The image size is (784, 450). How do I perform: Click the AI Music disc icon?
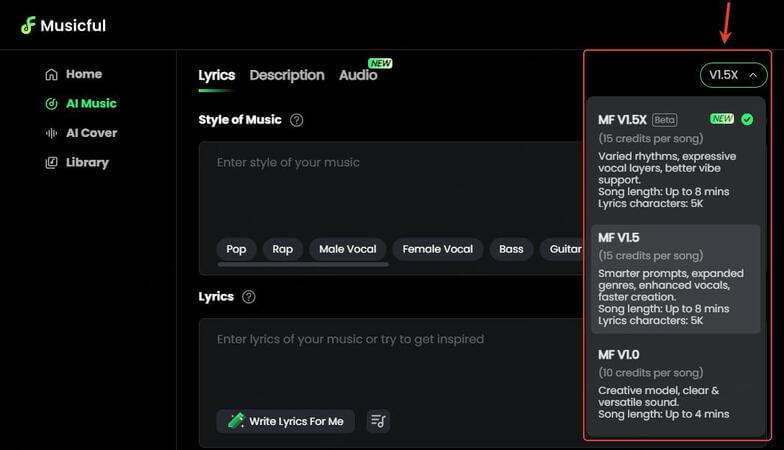point(52,104)
